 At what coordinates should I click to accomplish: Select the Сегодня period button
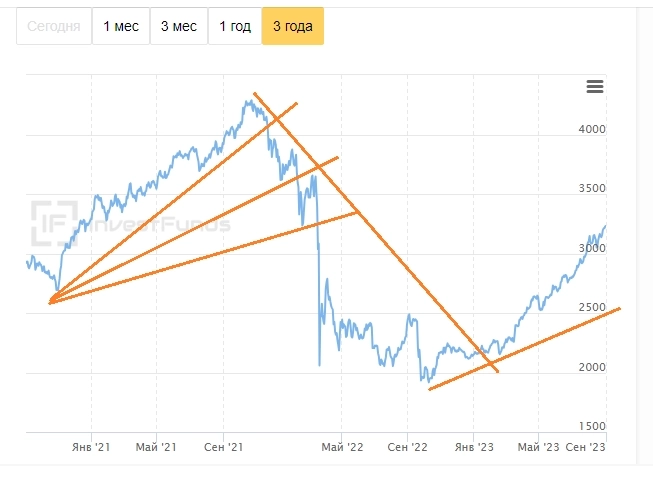[53, 26]
